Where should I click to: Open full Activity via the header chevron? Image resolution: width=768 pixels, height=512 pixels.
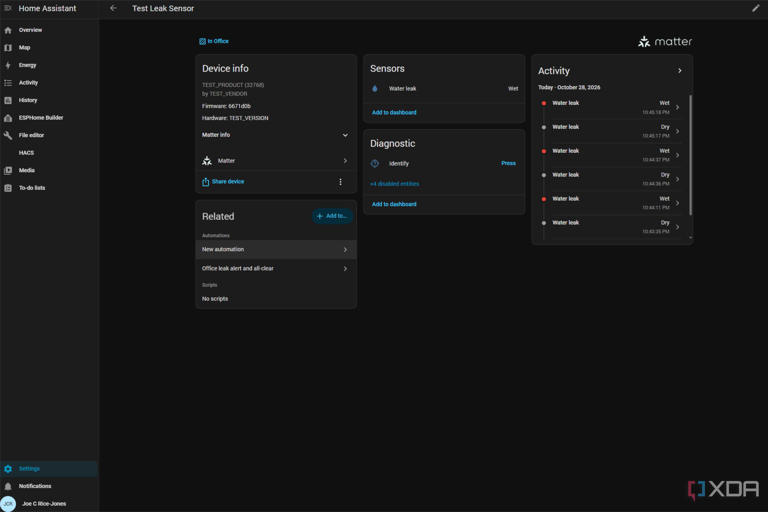point(679,71)
